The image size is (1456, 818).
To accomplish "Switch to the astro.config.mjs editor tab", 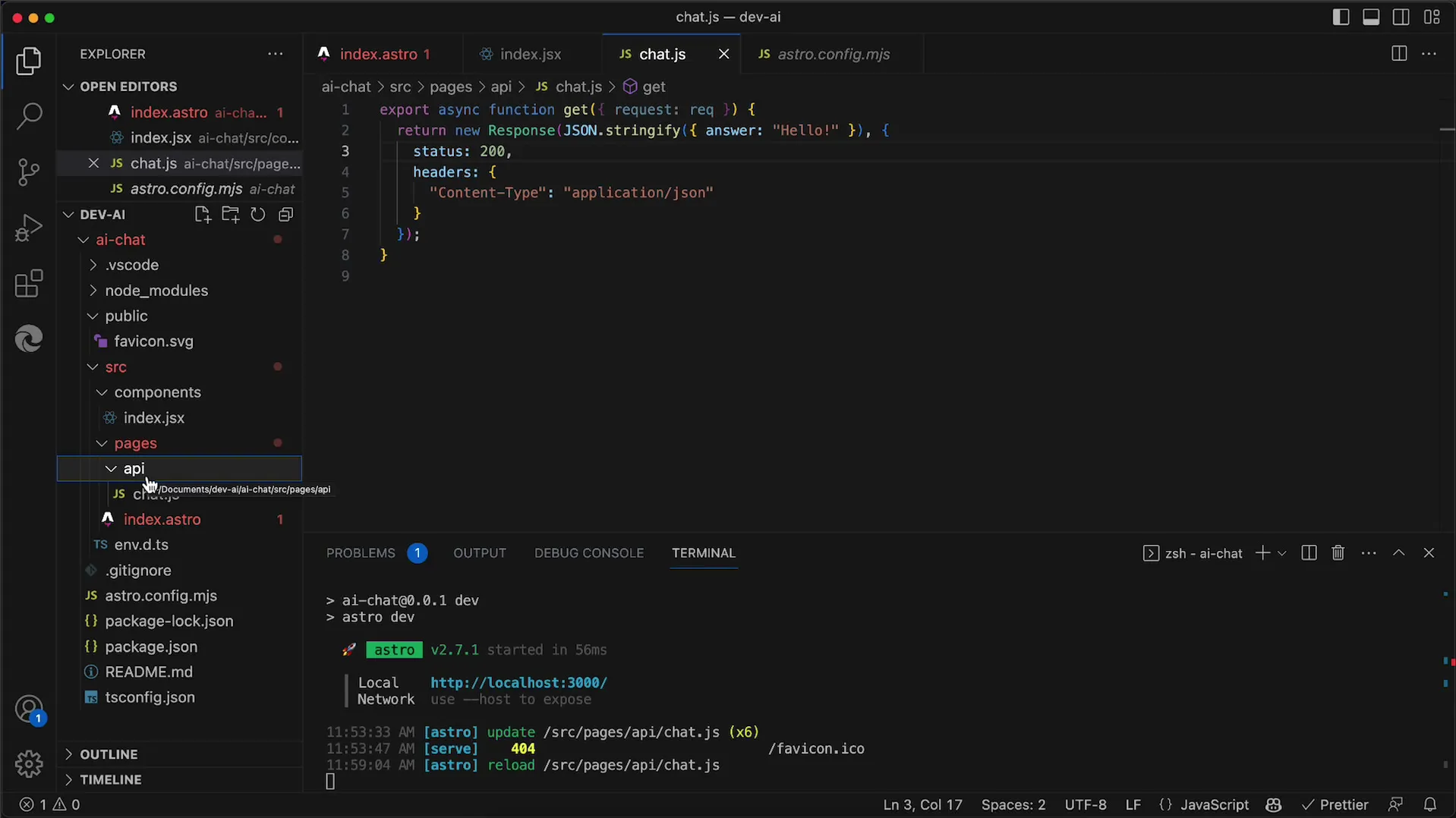I will [833, 54].
